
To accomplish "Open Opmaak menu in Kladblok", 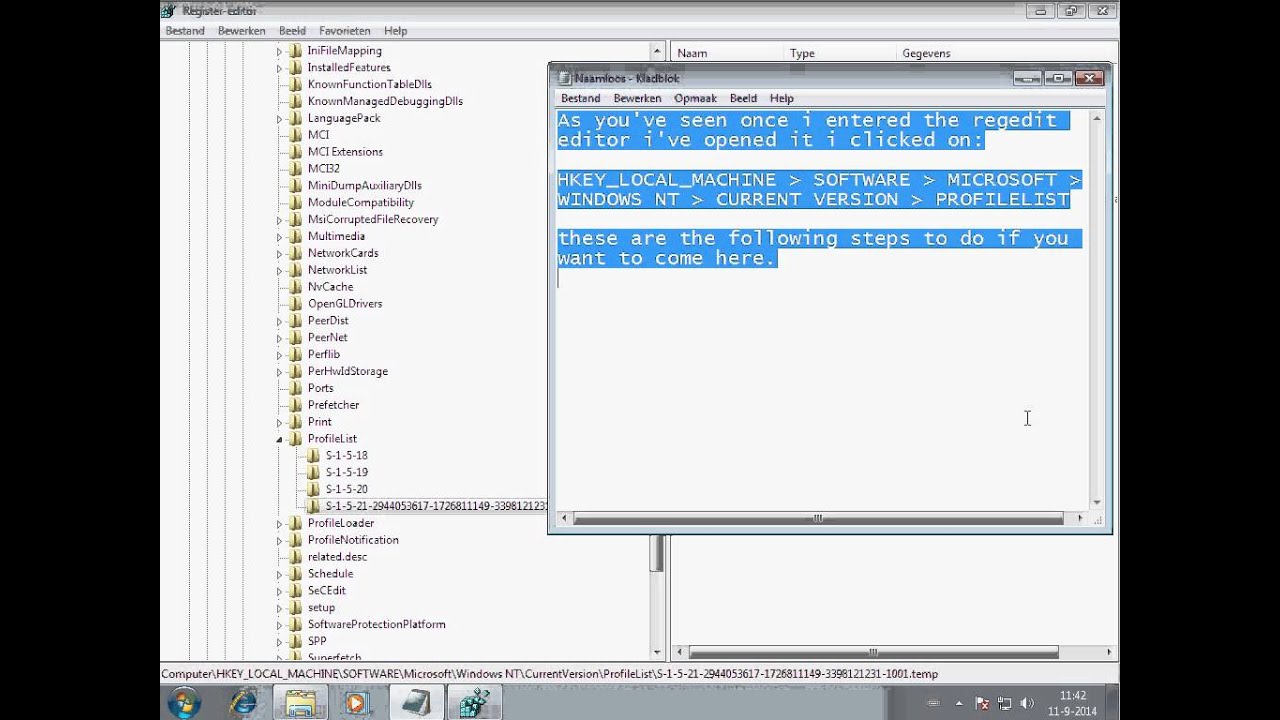I will click(x=695, y=98).
